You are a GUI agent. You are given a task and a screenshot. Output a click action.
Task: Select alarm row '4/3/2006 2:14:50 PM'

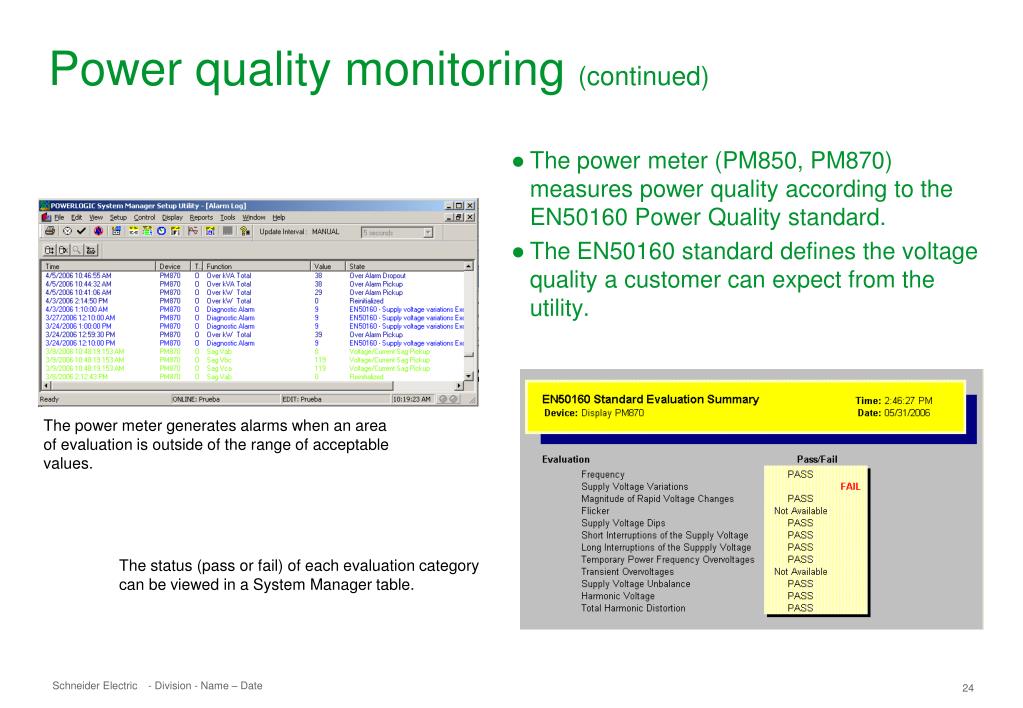(253, 301)
